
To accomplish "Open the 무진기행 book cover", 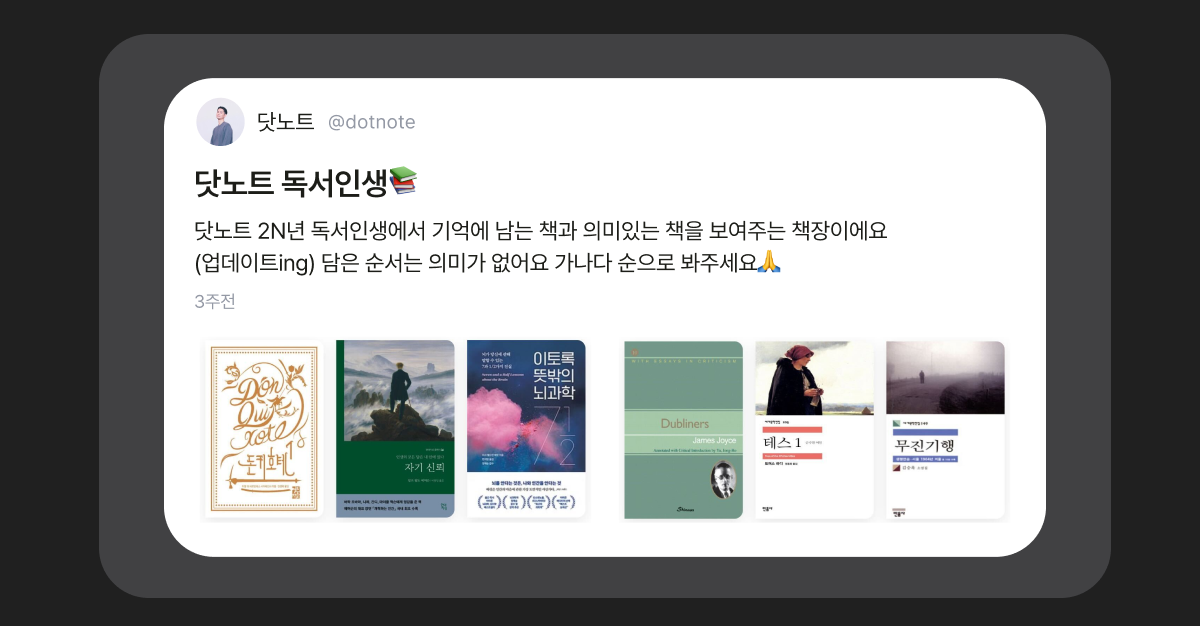I will click(945, 429).
